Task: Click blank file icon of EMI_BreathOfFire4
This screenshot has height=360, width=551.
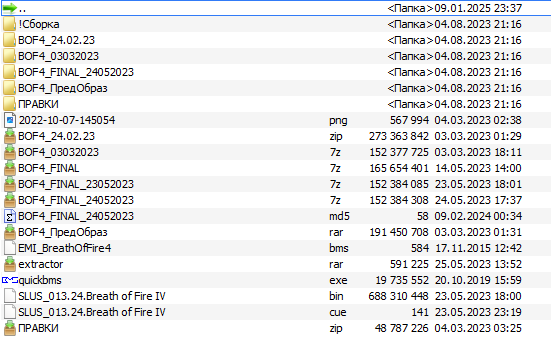Action: (x=10, y=248)
